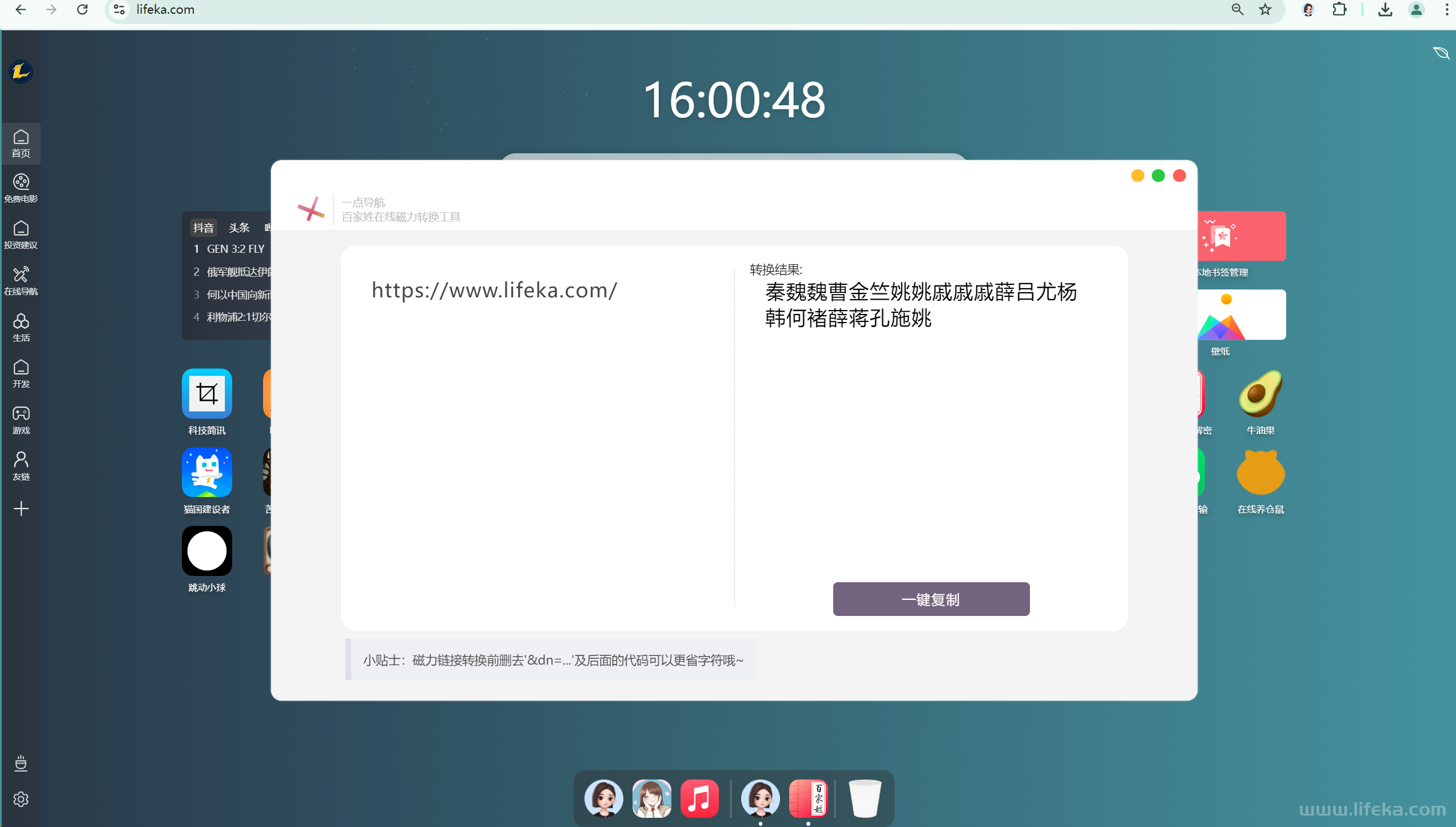Open the 免费电影 section in the sidebar
1456x827 pixels.
[x=21, y=189]
